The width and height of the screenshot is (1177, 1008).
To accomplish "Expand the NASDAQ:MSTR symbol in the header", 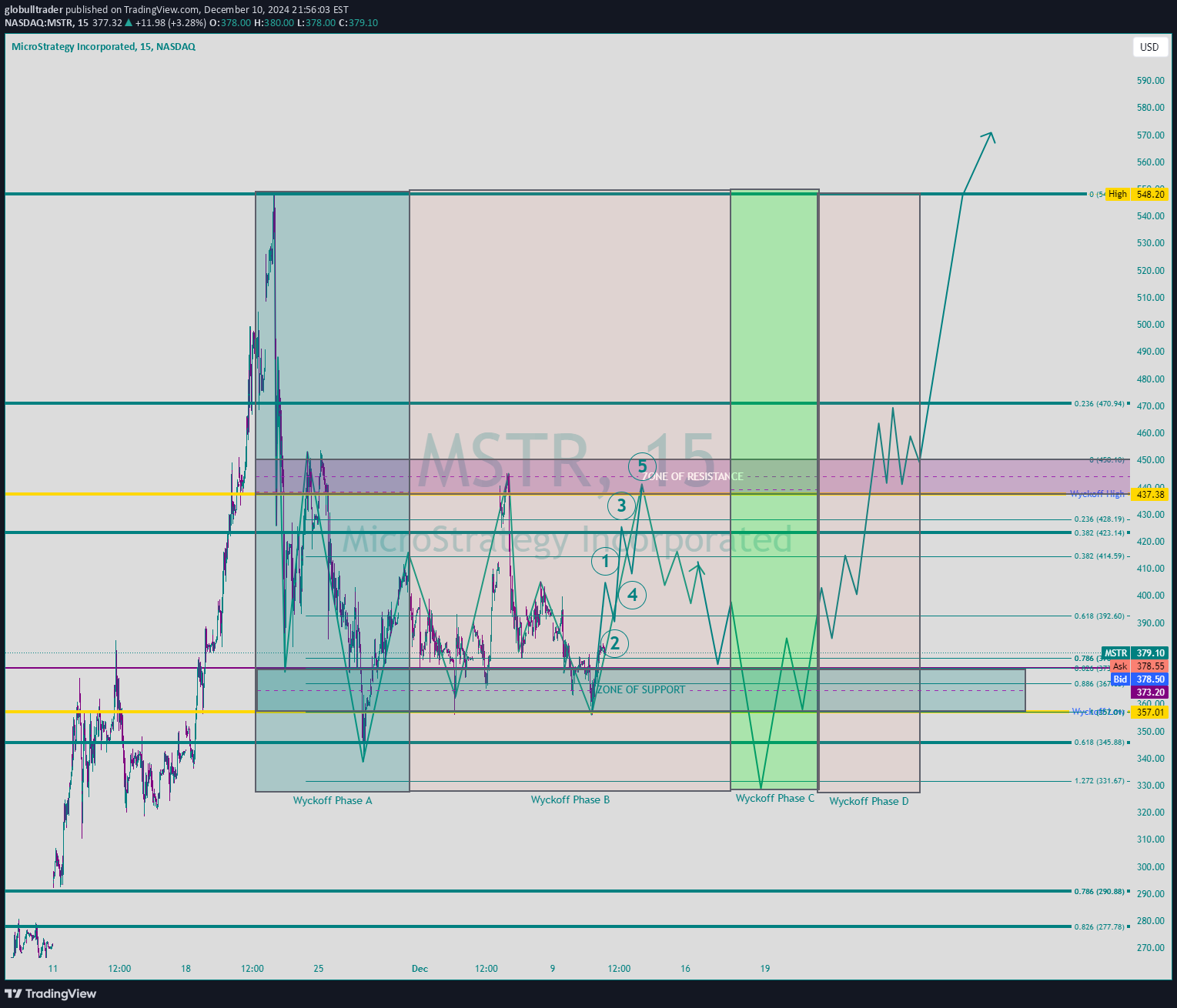I will tap(38, 23).
